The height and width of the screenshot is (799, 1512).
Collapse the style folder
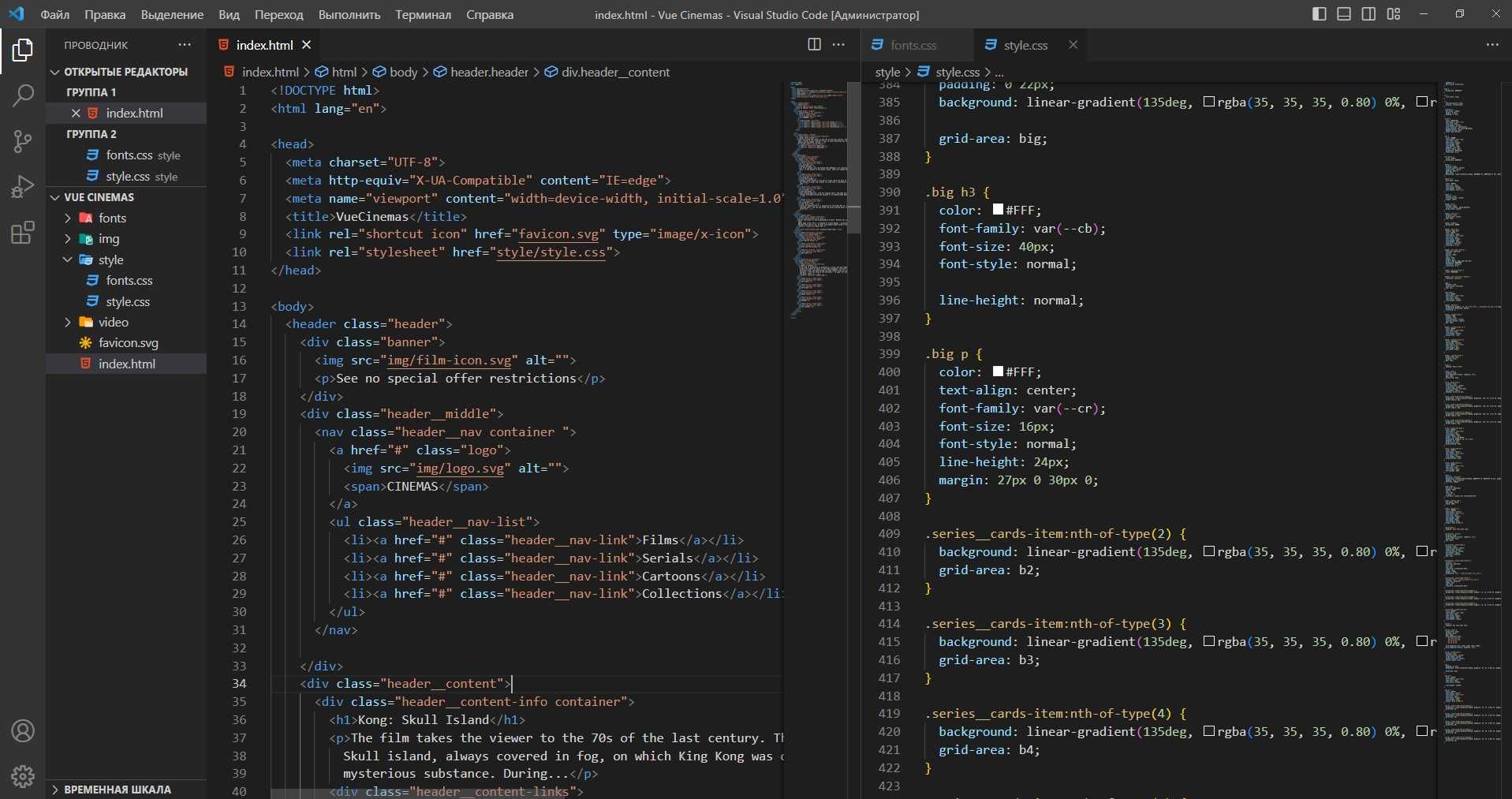tap(68, 259)
